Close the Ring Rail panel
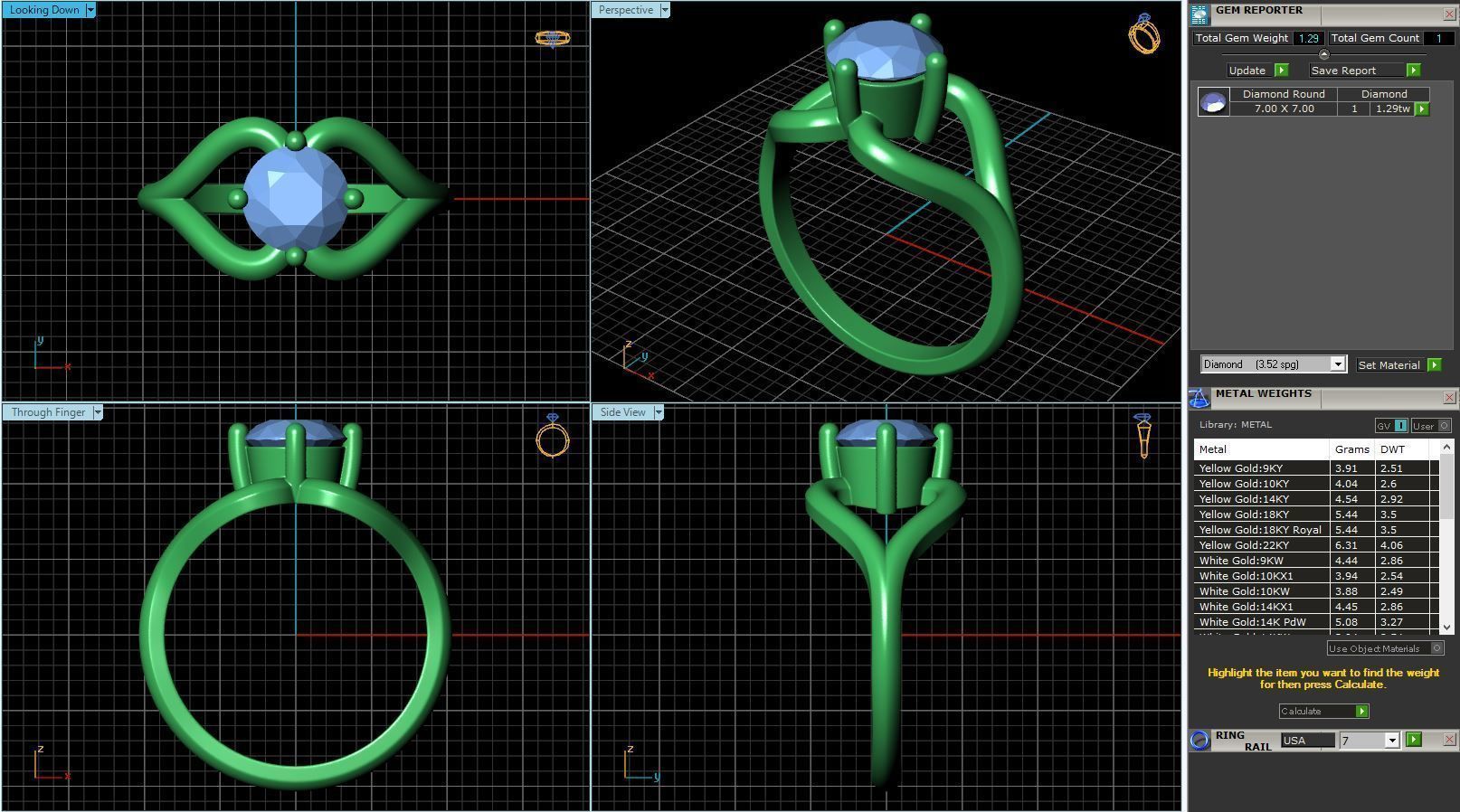Screen dimensions: 1460x812 (x=1449, y=740)
